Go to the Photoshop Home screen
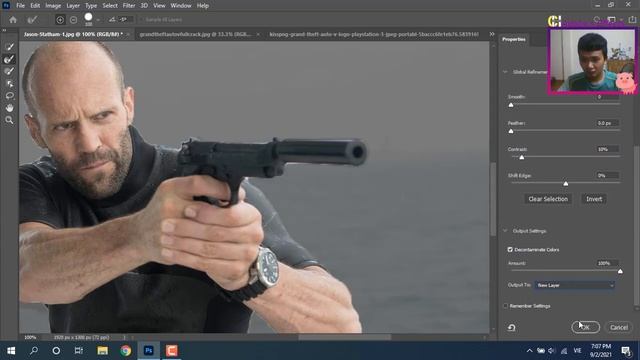This screenshot has width=640, height=360. [x=13, y=20]
